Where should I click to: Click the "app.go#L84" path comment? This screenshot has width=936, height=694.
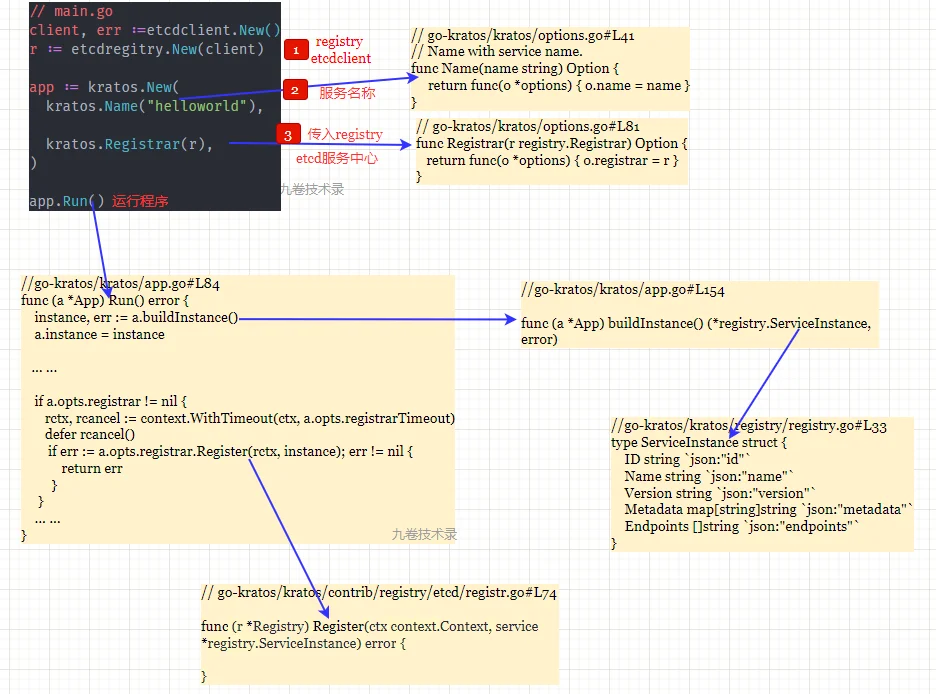point(121,283)
